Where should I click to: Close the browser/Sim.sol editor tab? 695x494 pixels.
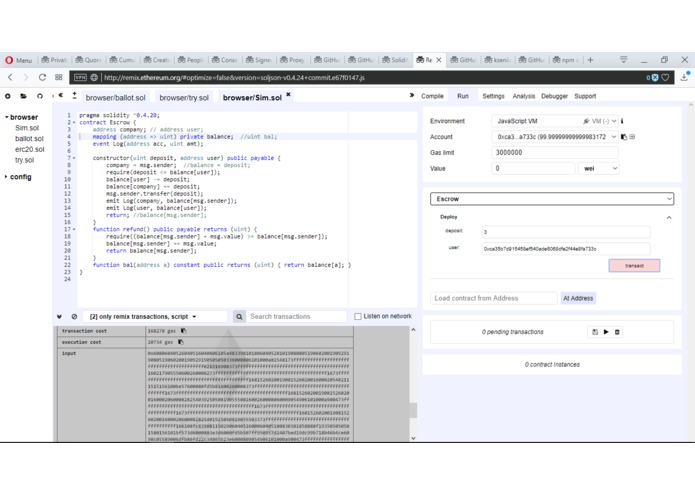click(288, 94)
